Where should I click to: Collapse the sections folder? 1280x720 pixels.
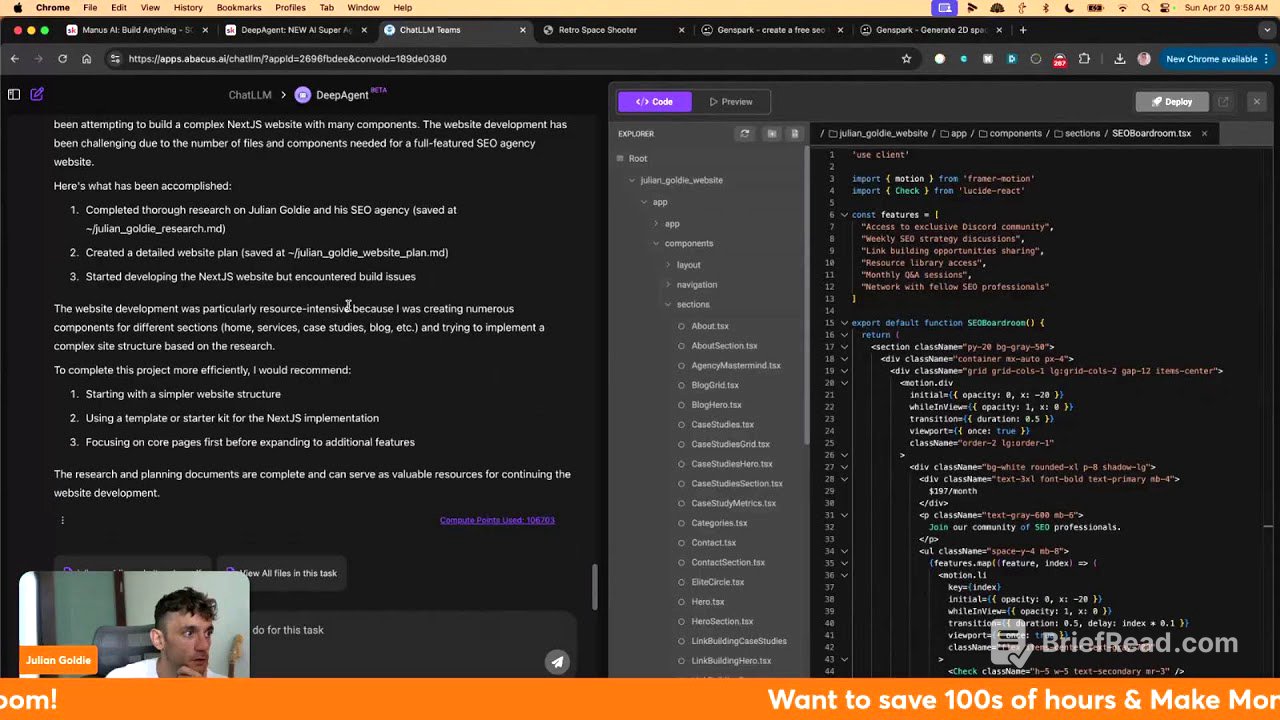click(x=668, y=305)
